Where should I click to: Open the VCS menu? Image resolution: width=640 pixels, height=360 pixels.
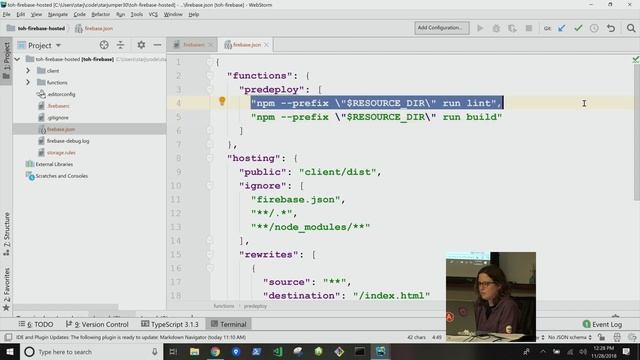click(153, 14)
